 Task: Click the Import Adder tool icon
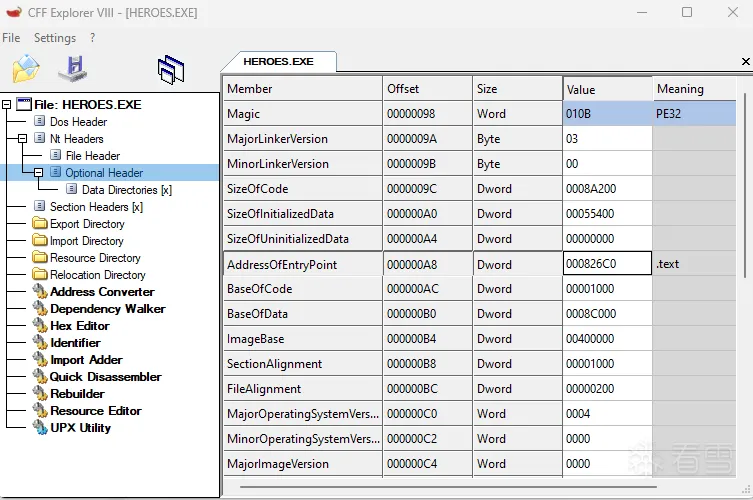click(40, 359)
